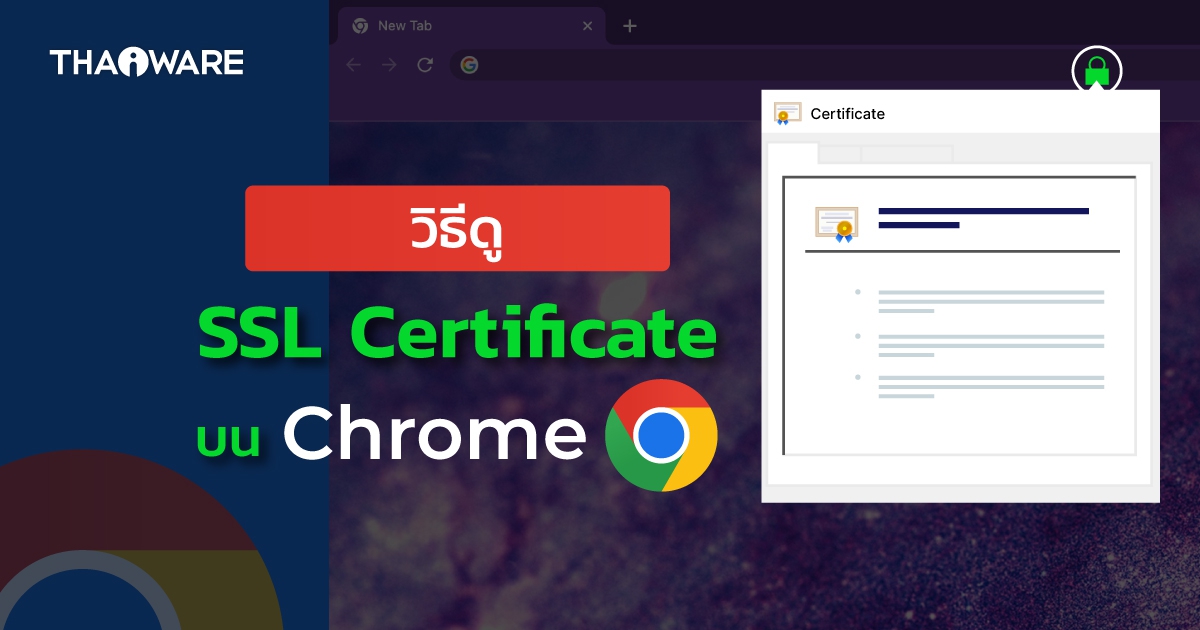Click the green padlock security icon
Image resolution: width=1200 pixels, height=630 pixels.
(x=1096, y=70)
